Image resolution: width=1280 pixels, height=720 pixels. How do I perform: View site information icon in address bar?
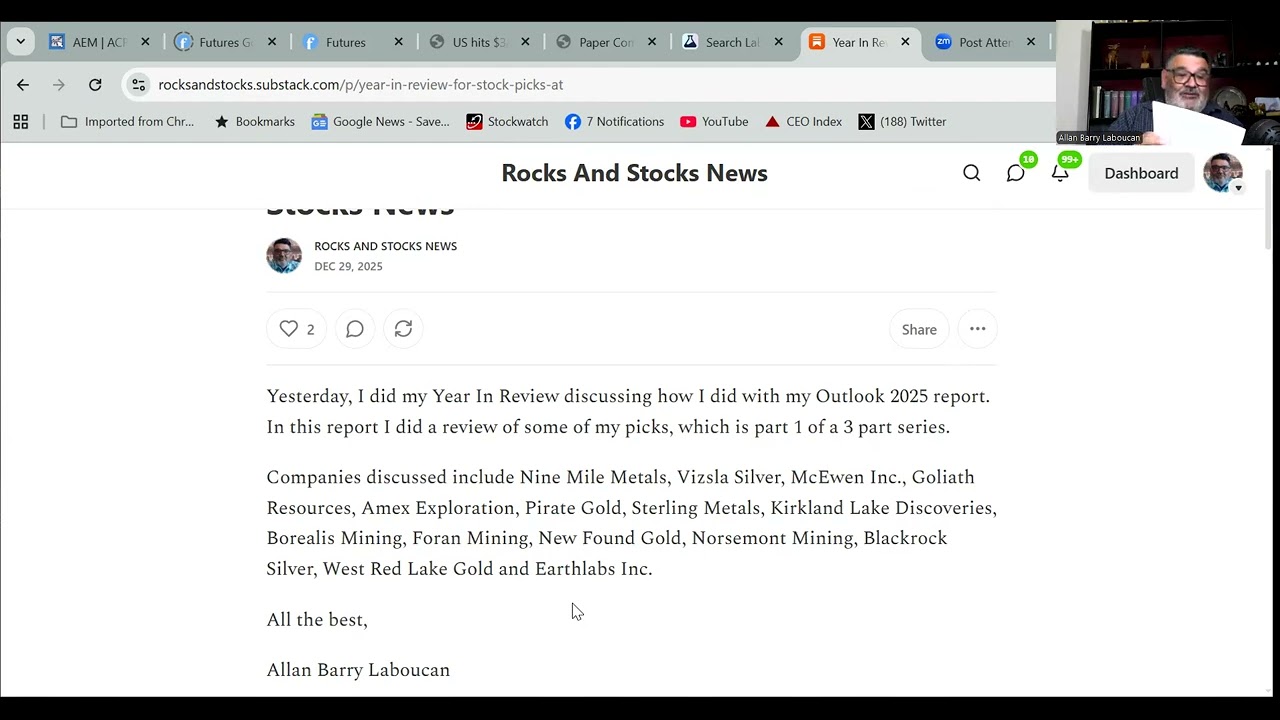[x=139, y=85]
